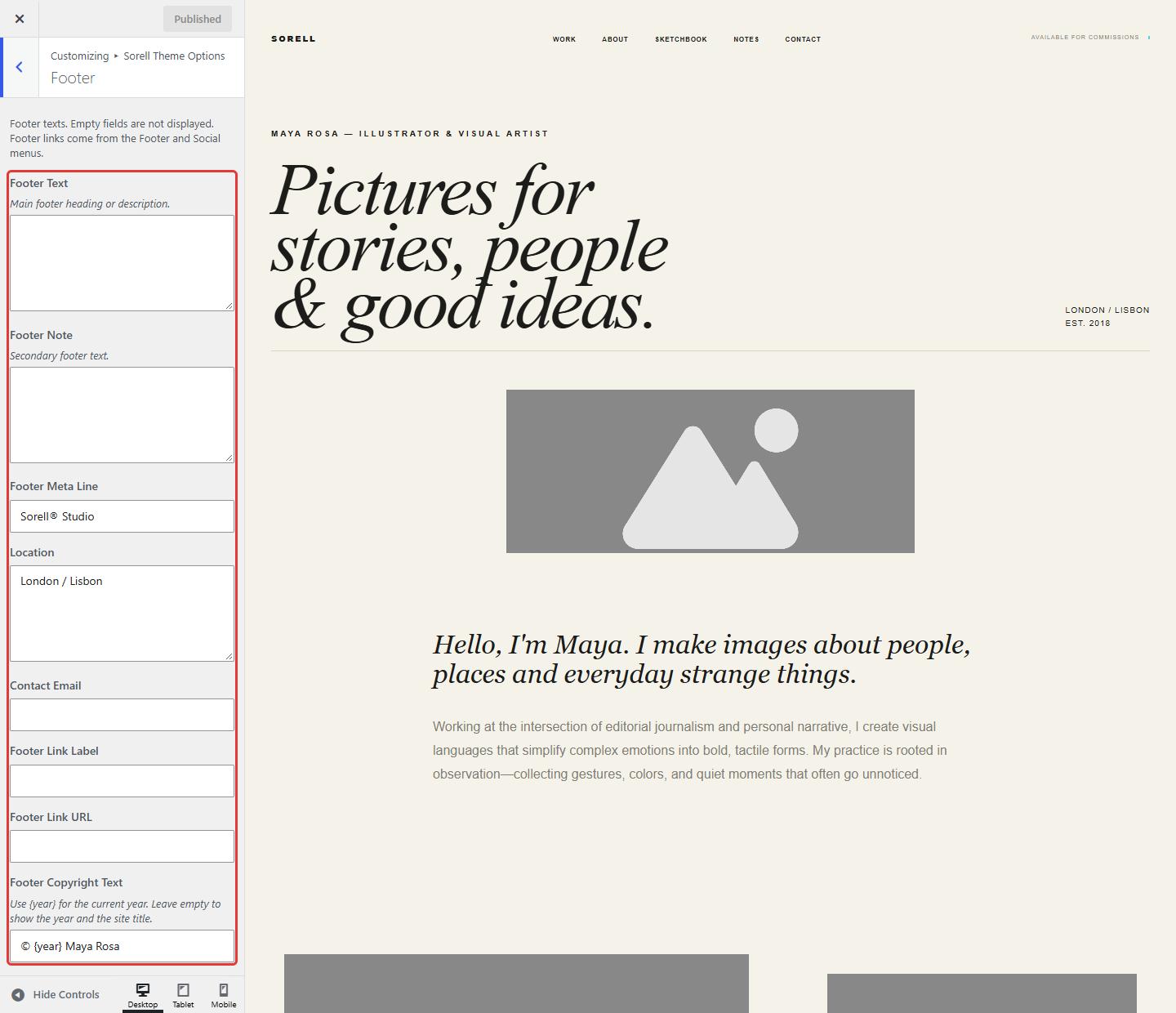Collapse the sidebar via Hide Controls
This screenshot has width=1176, height=1013.
pyautogui.click(x=56, y=994)
